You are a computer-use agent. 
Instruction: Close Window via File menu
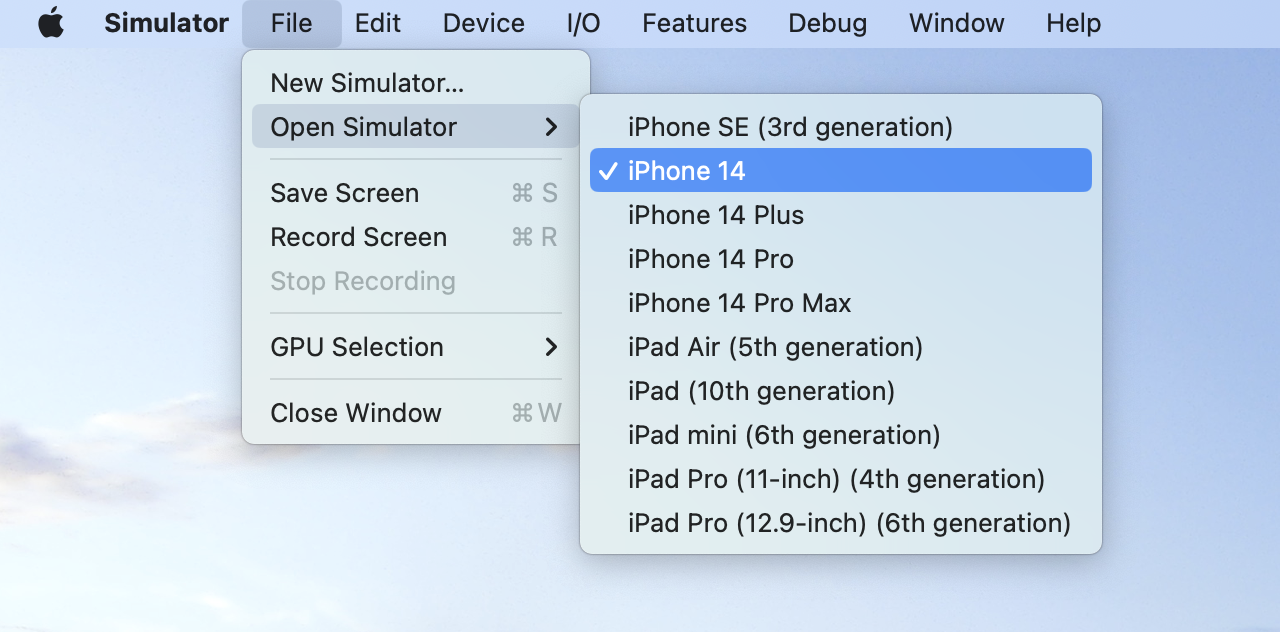pos(416,413)
